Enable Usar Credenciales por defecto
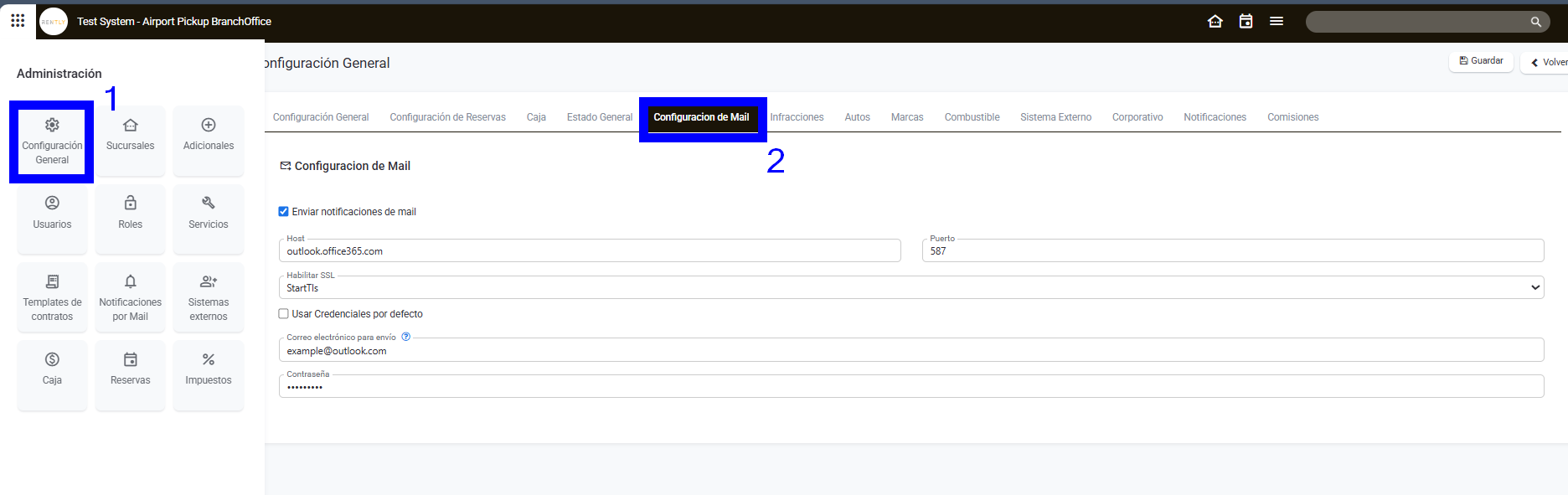This screenshot has width=1568, height=495. (284, 314)
